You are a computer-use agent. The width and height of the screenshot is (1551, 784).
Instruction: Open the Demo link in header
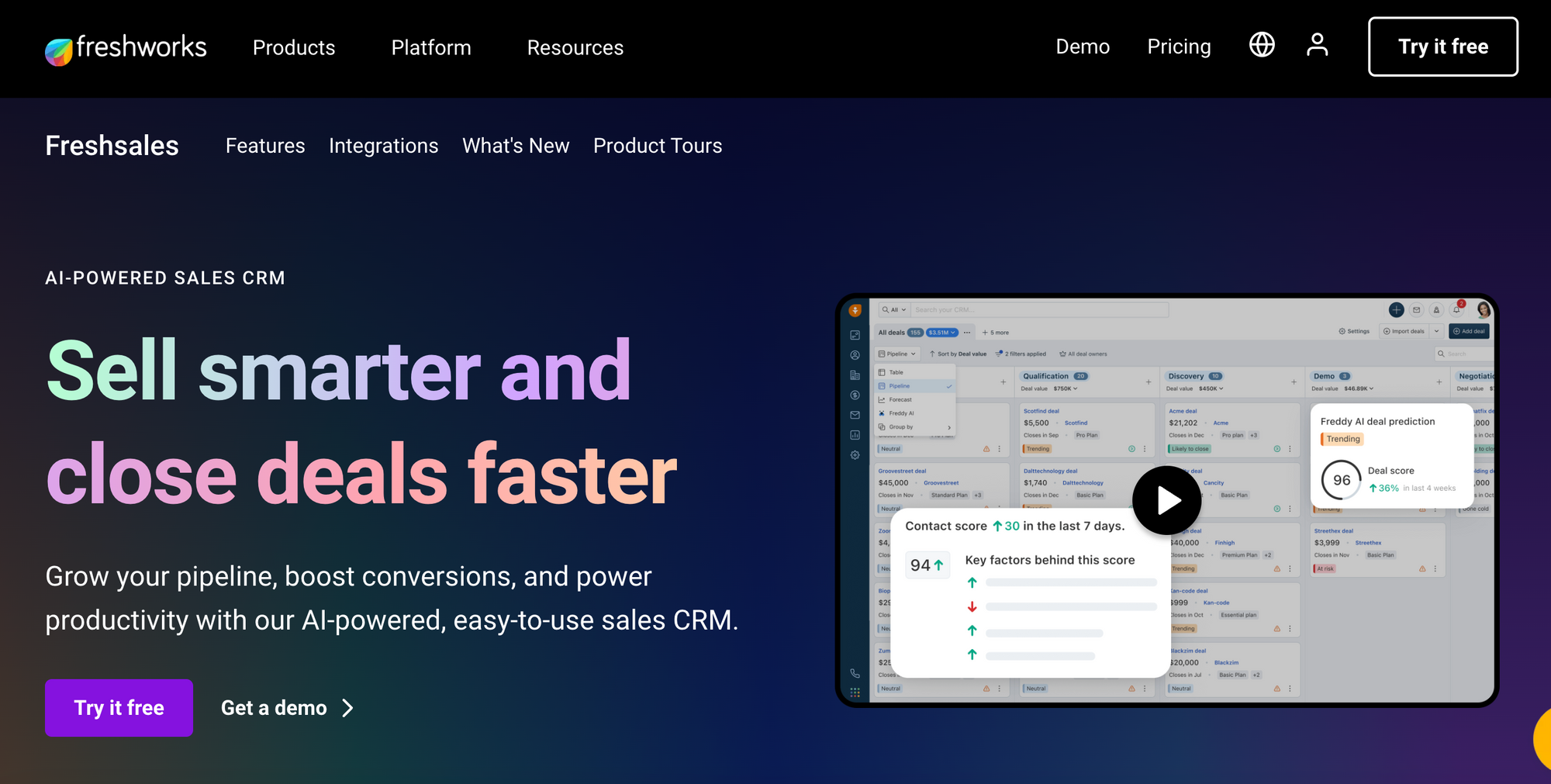[x=1083, y=47]
